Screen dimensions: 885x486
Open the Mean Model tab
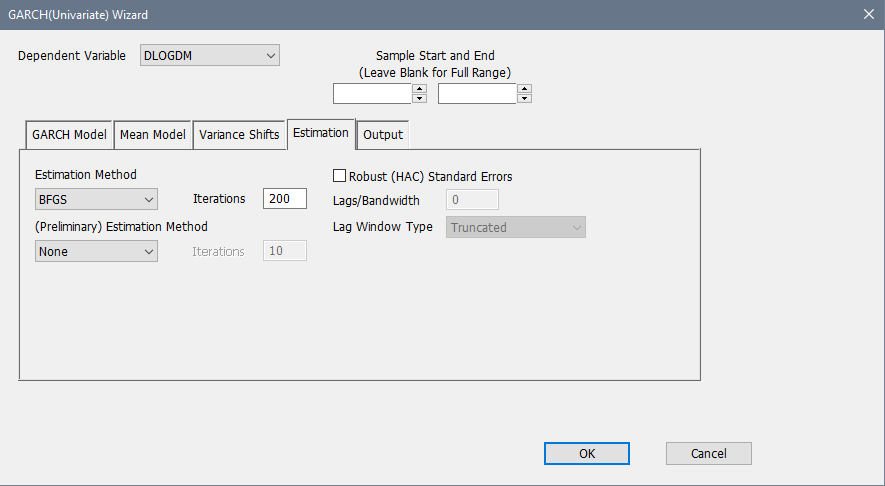tap(152, 135)
